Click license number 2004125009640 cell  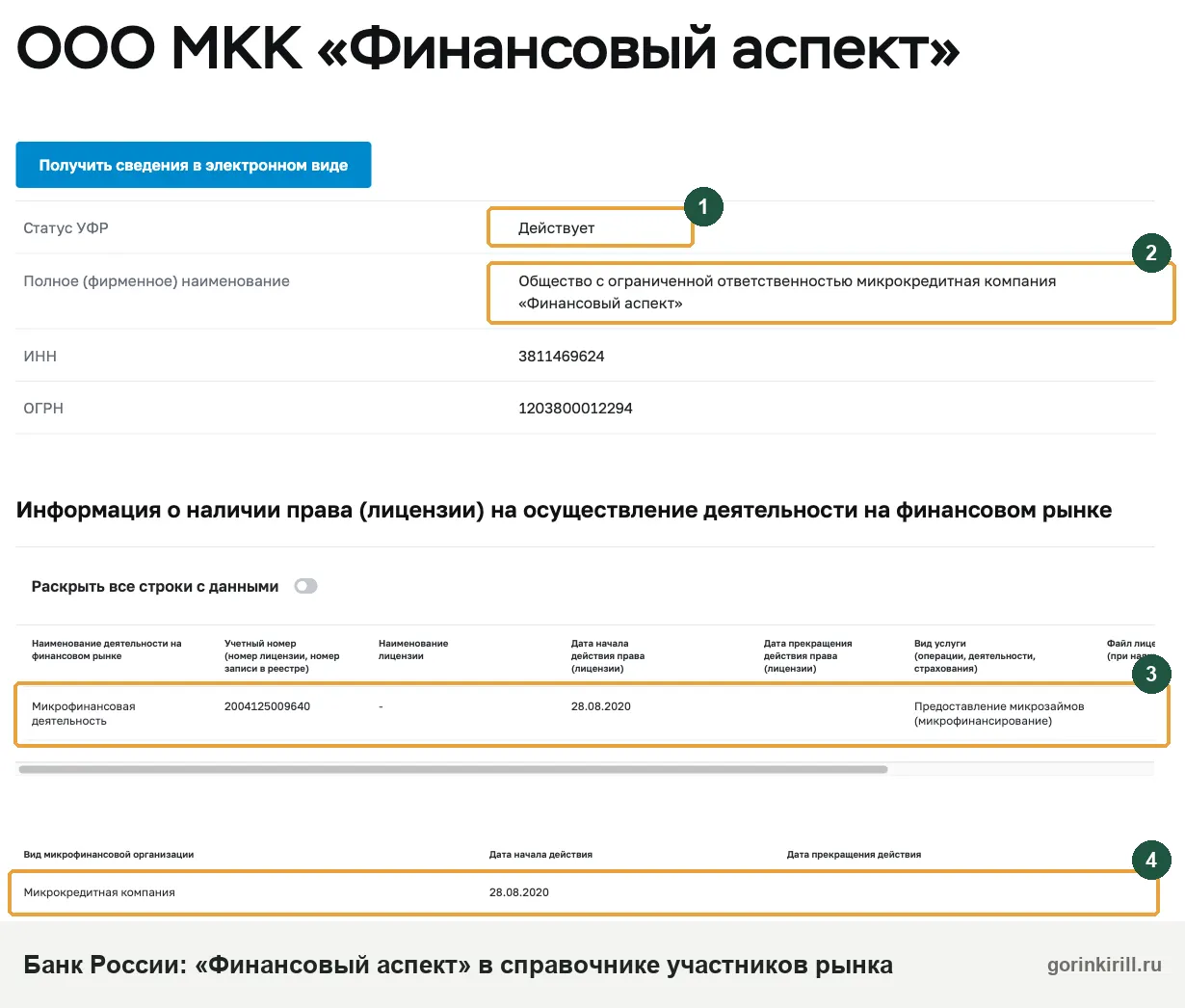[x=267, y=706]
